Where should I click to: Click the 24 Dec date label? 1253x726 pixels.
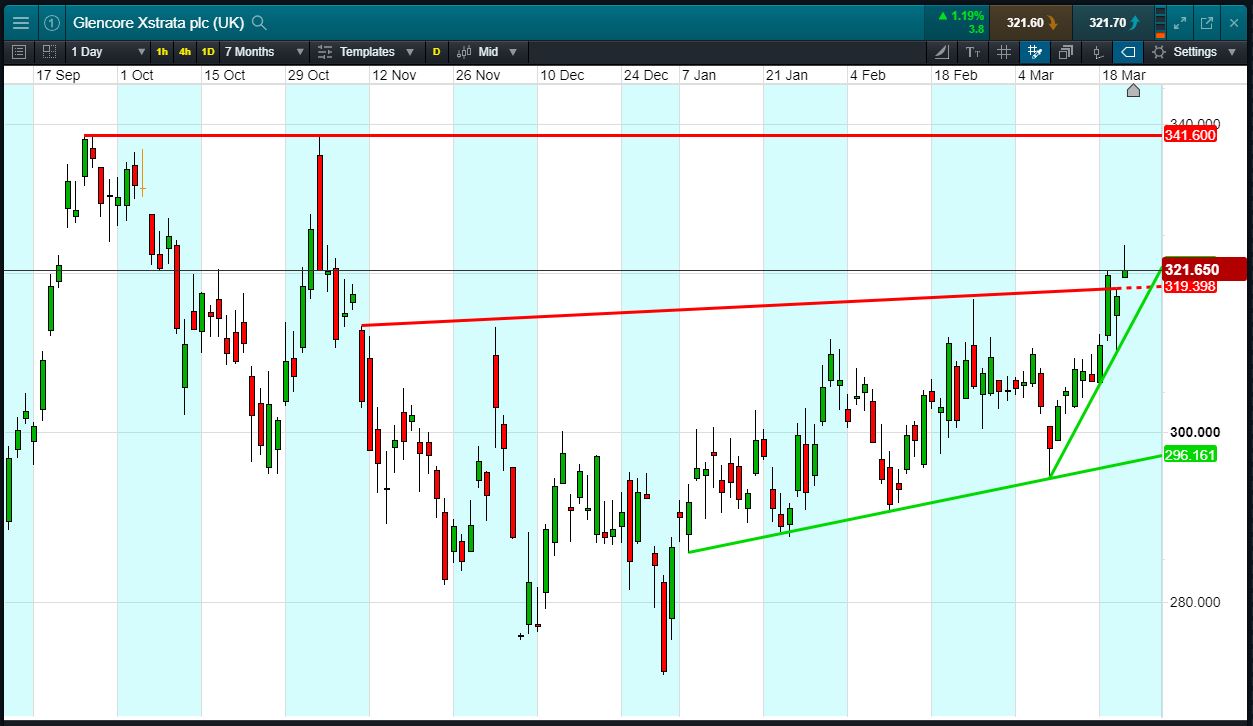tap(645, 75)
